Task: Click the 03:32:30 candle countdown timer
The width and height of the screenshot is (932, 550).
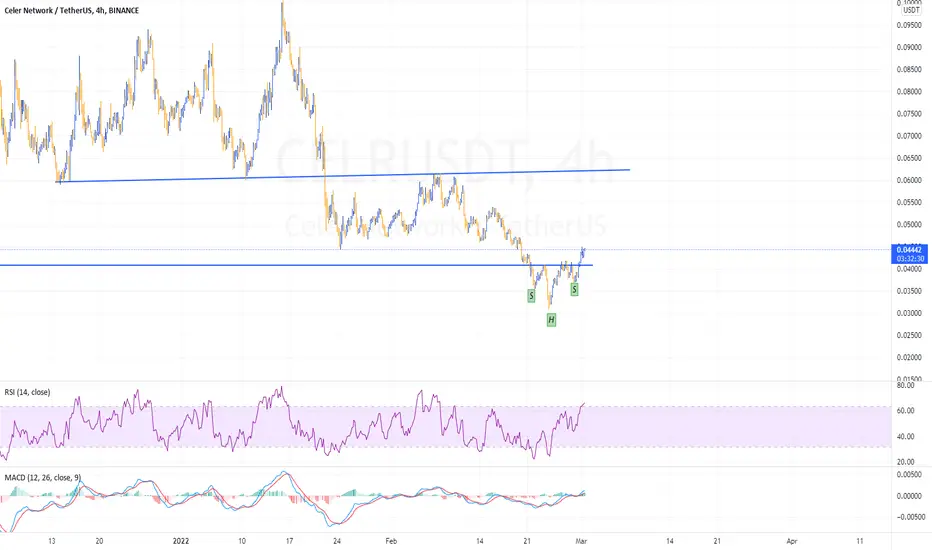Action: 910,259
